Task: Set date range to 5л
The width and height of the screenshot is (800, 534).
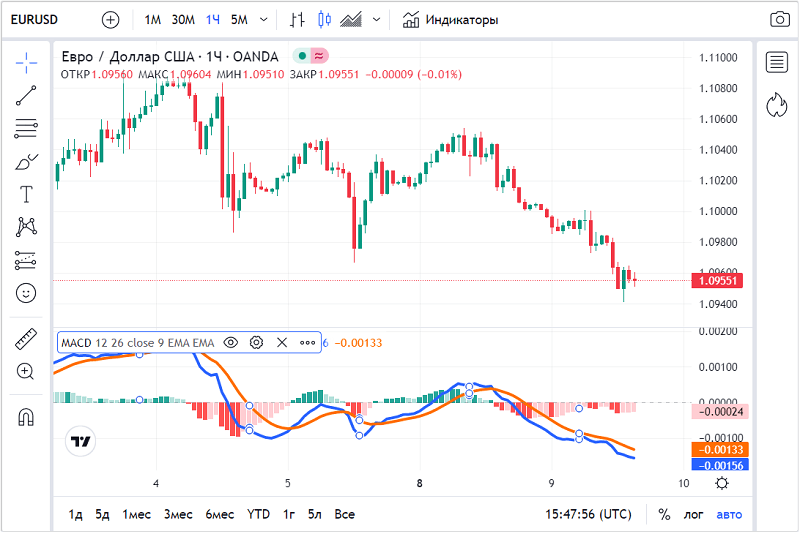Action: 315,514
